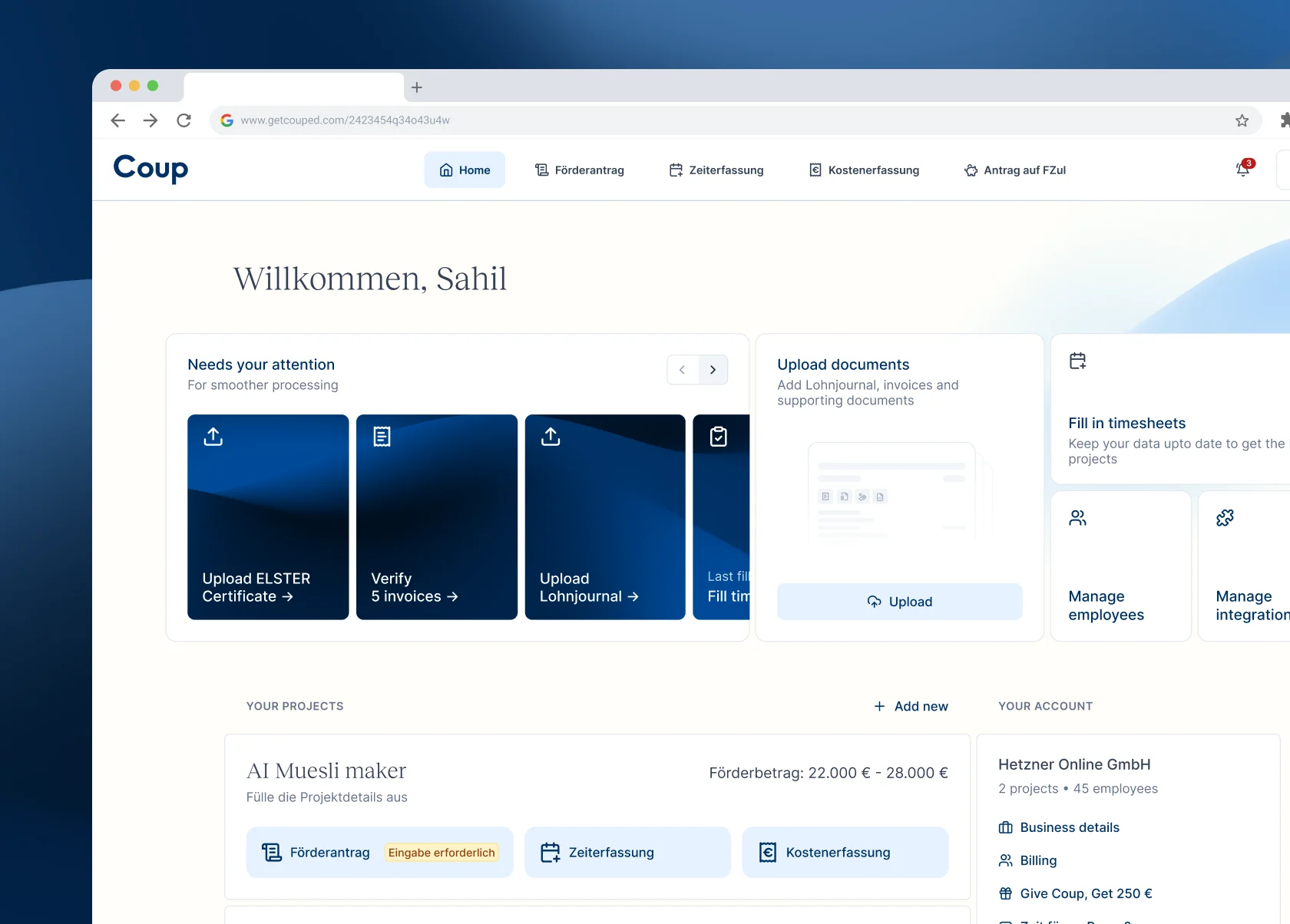
Task: Open Antrag auf FZul nav item
Action: point(1015,170)
